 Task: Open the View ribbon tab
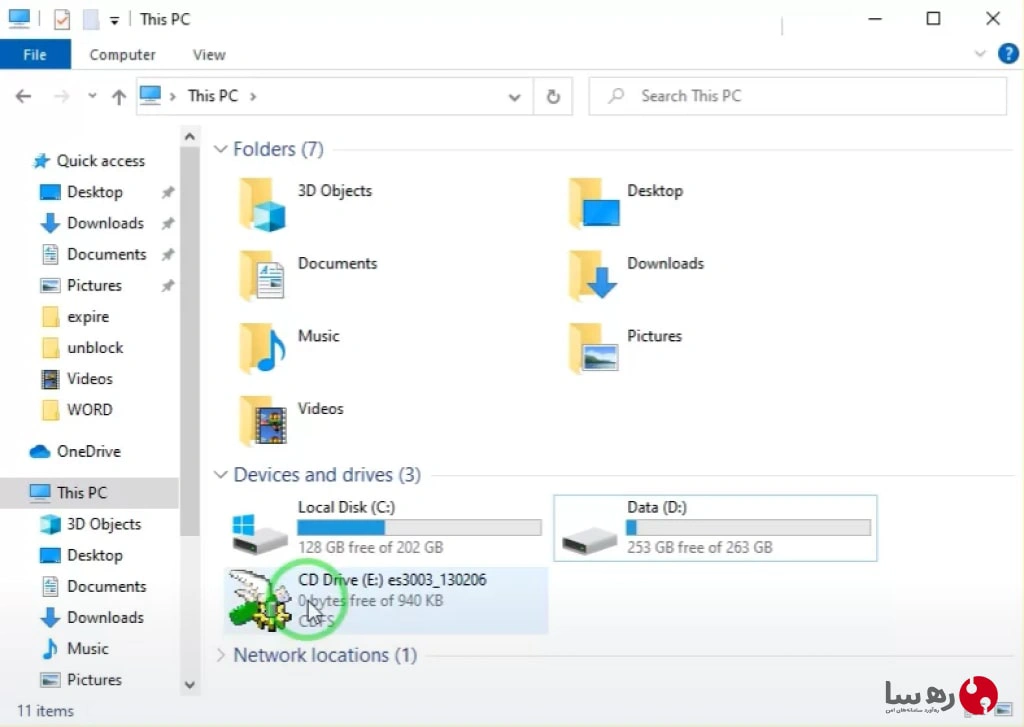[209, 55]
